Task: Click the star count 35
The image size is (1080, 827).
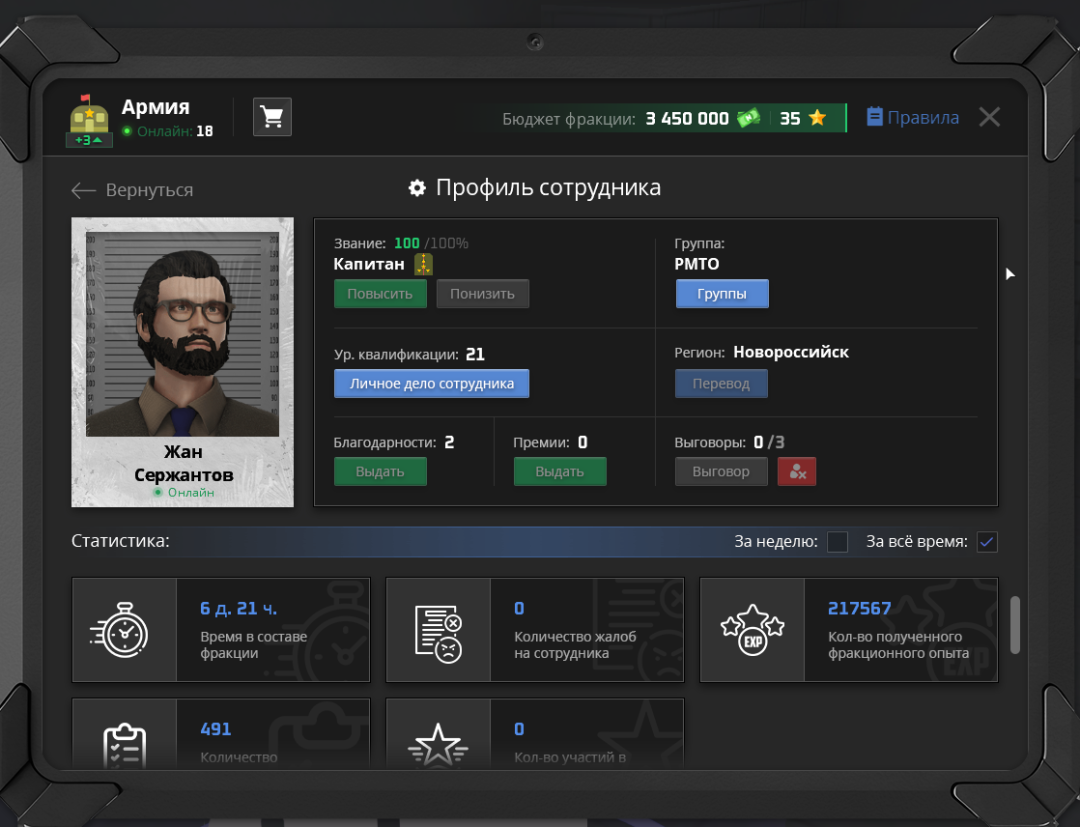Action: click(790, 118)
